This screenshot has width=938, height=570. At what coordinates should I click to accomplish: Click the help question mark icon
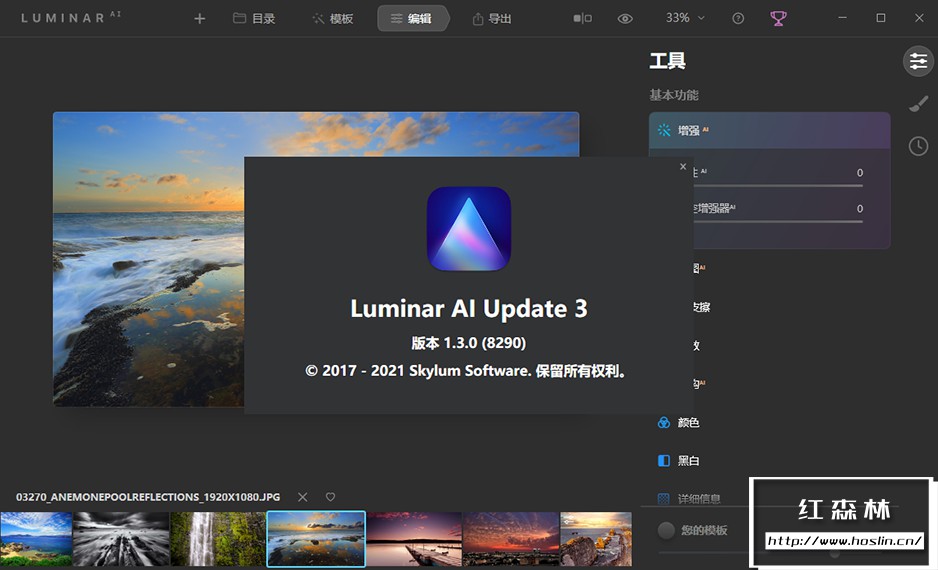pos(738,19)
